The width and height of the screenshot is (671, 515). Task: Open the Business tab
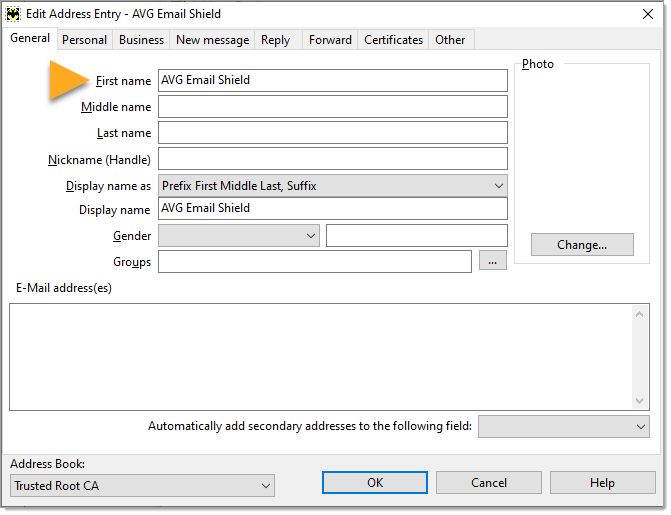[x=141, y=40]
